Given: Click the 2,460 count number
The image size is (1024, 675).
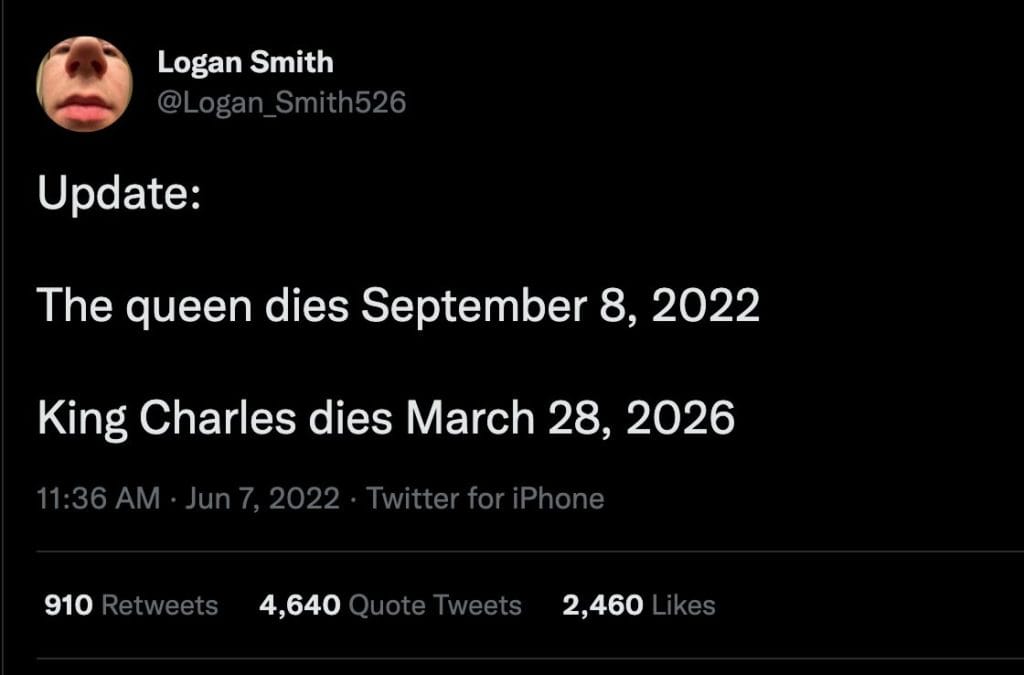Looking at the screenshot, I should 602,605.
